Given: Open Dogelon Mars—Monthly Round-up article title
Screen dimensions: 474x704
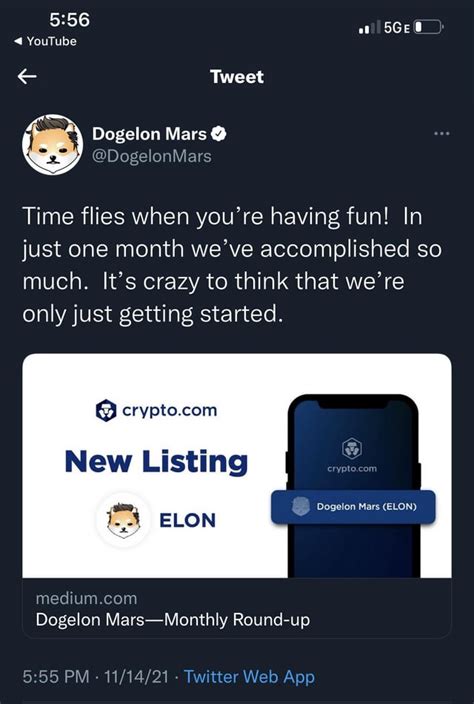Looking at the screenshot, I should (x=172, y=620).
